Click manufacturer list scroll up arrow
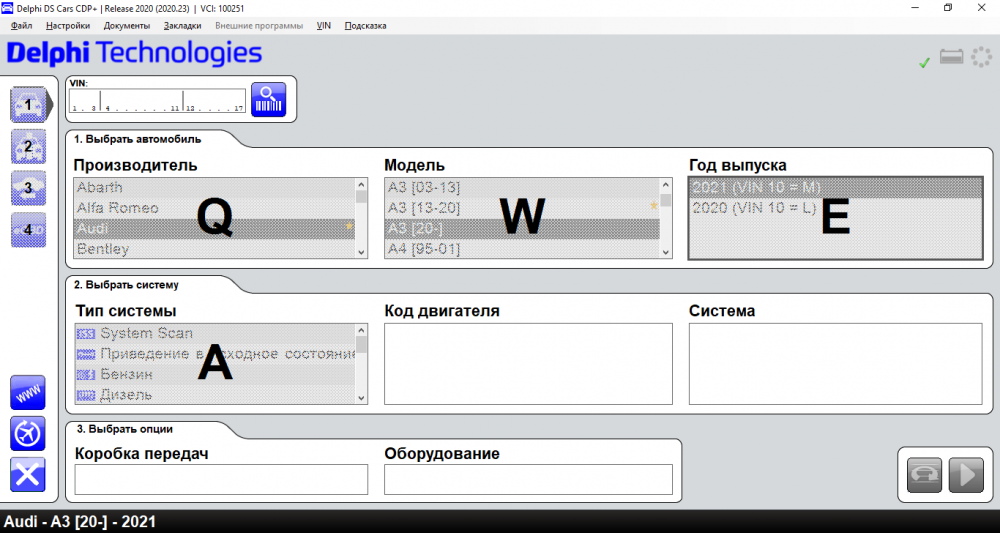The height and width of the screenshot is (533, 1000). point(362,184)
